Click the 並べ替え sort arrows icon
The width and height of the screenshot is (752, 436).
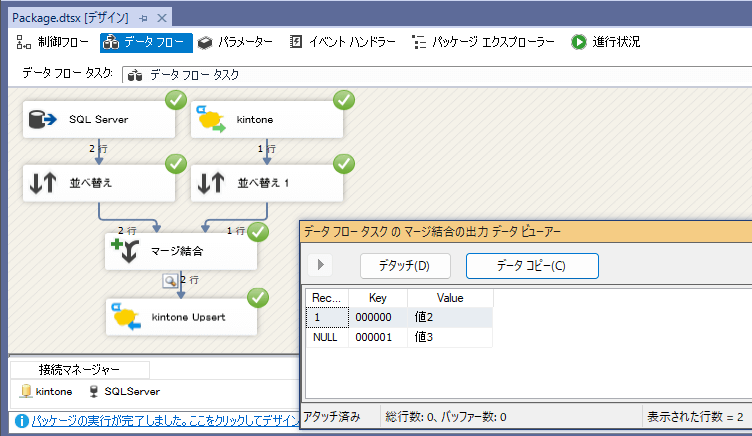(x=43, y=183)
